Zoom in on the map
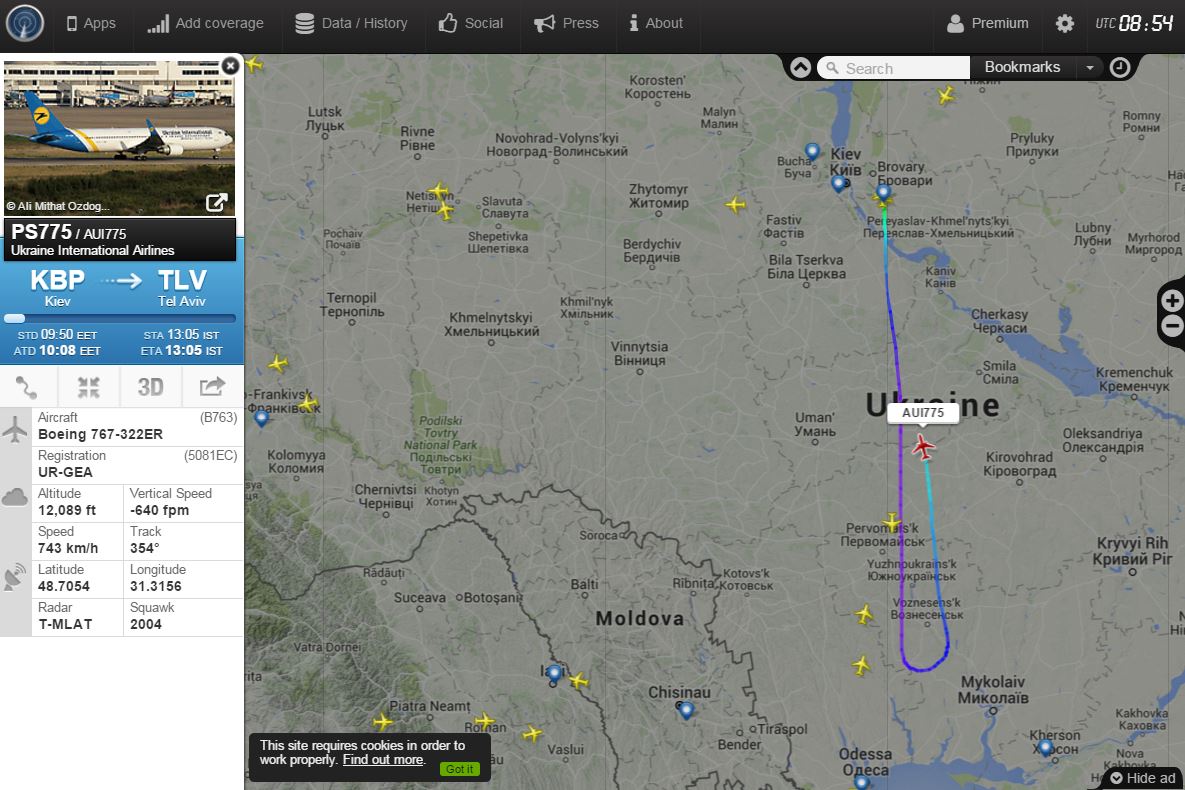 (1172, 301)
